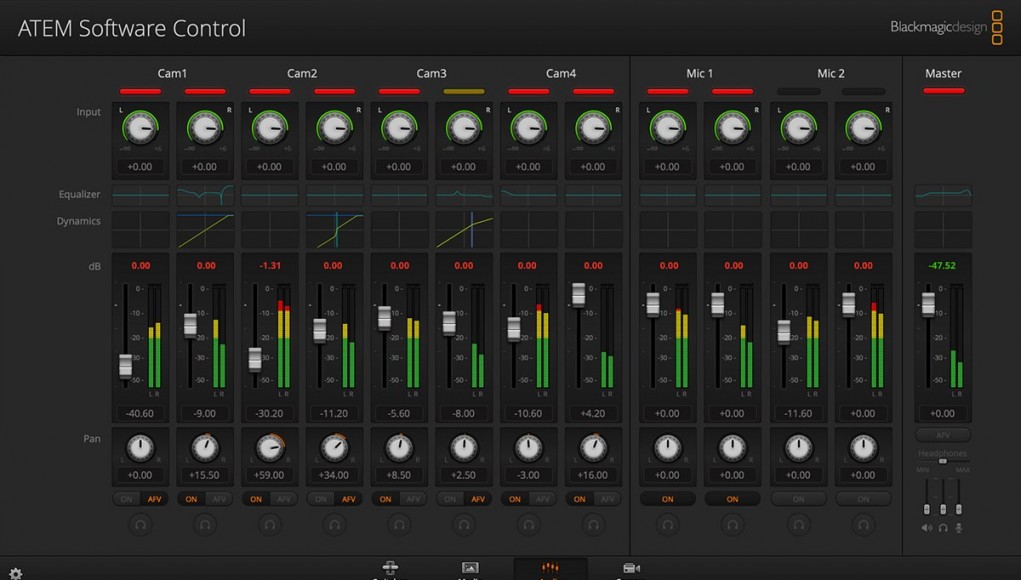This screenshot has width=1021, height=580.
Task: Click the -30.20 fader level field
Action: pos(270,413)
